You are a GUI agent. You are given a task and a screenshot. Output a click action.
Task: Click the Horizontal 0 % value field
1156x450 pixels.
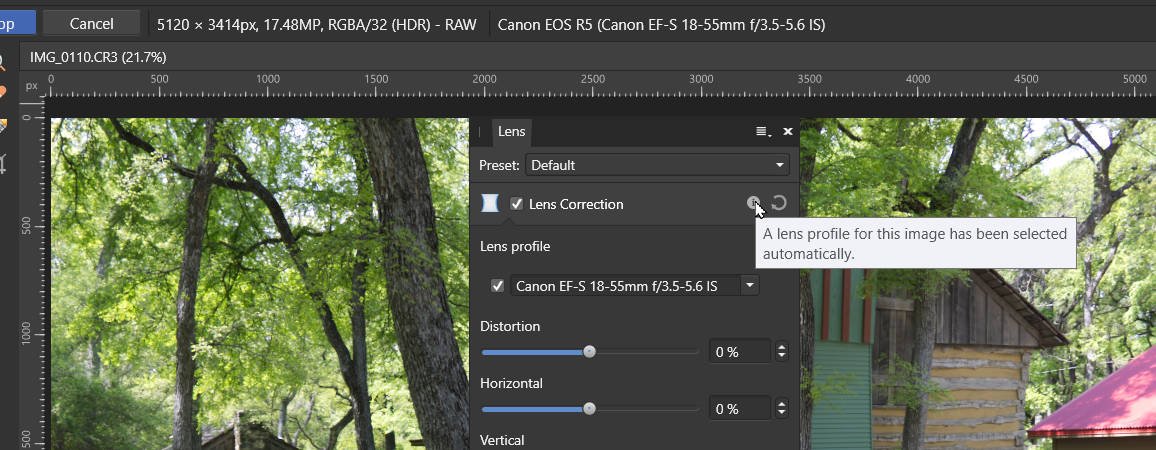click(739, 409)
